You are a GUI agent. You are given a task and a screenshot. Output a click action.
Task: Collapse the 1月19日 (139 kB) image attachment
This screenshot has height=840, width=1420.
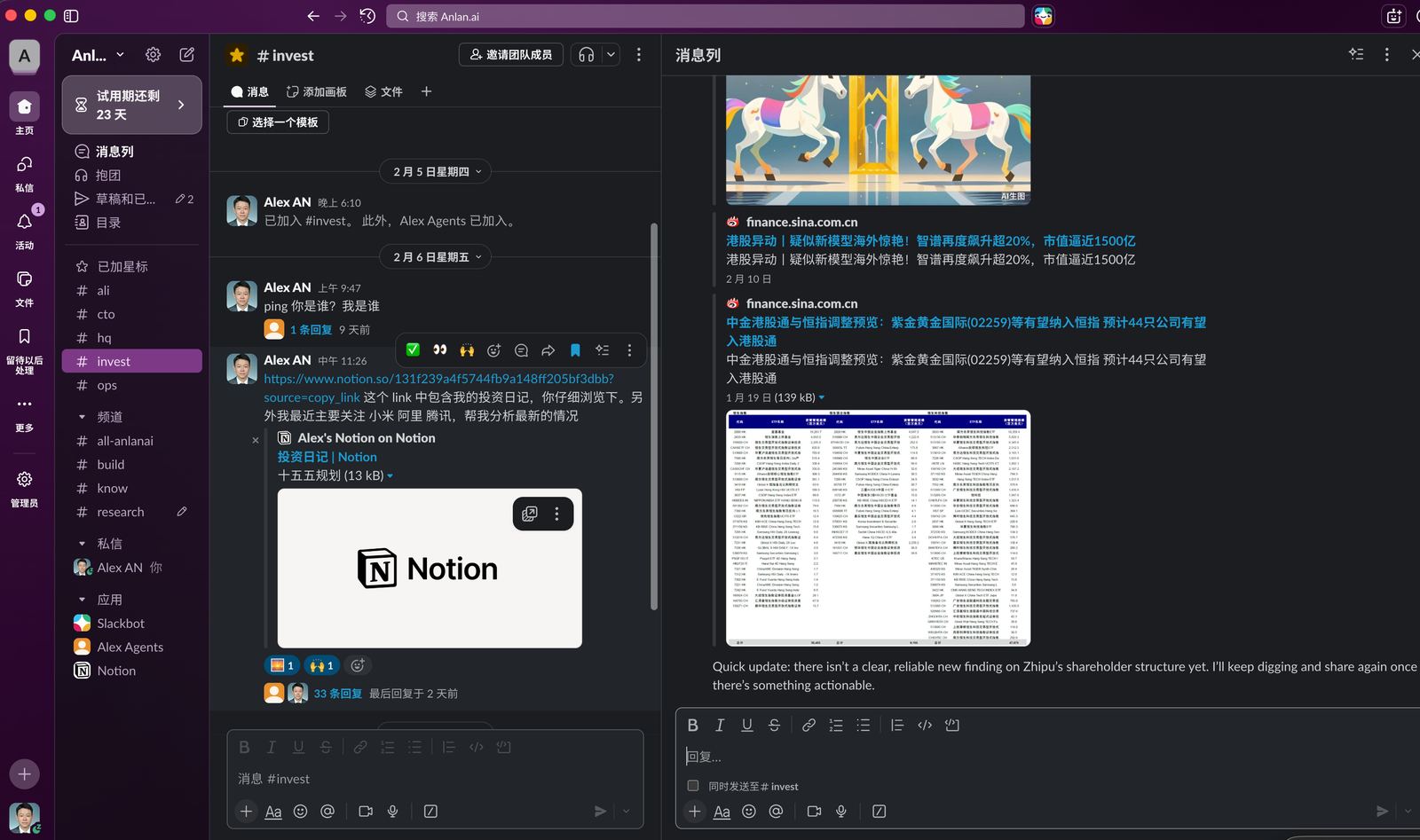(822, 397)
